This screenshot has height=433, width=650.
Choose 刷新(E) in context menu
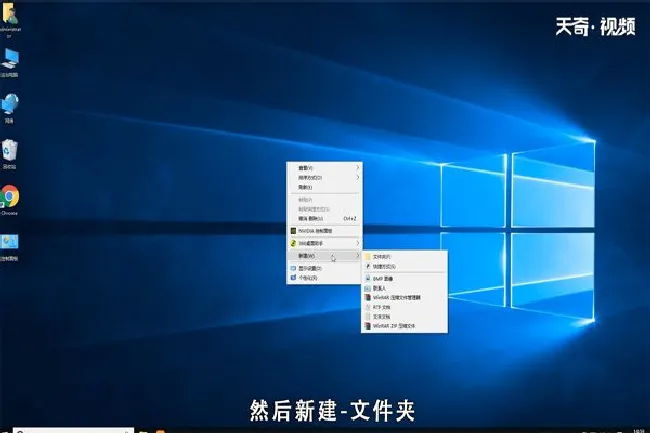coord(324,187)
